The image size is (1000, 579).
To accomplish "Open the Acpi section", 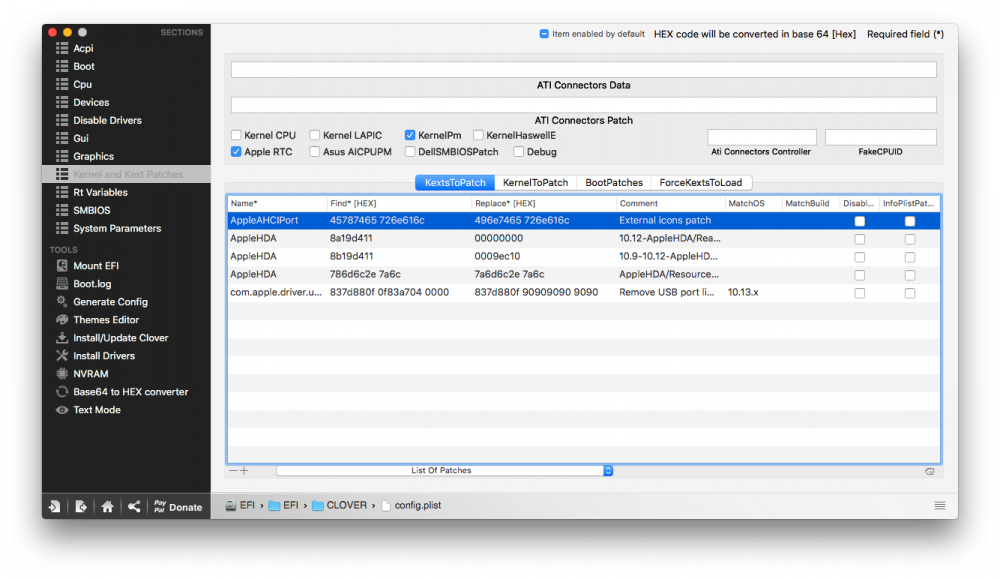I will pyautogui.click(x=83, y=48).
